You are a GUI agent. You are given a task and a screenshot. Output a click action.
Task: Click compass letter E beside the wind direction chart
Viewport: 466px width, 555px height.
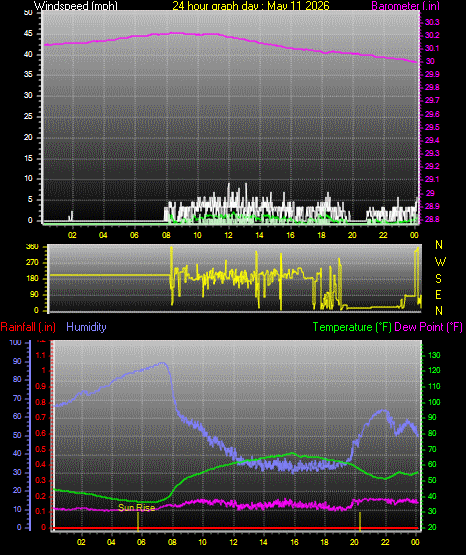click(x=439, y=294)
